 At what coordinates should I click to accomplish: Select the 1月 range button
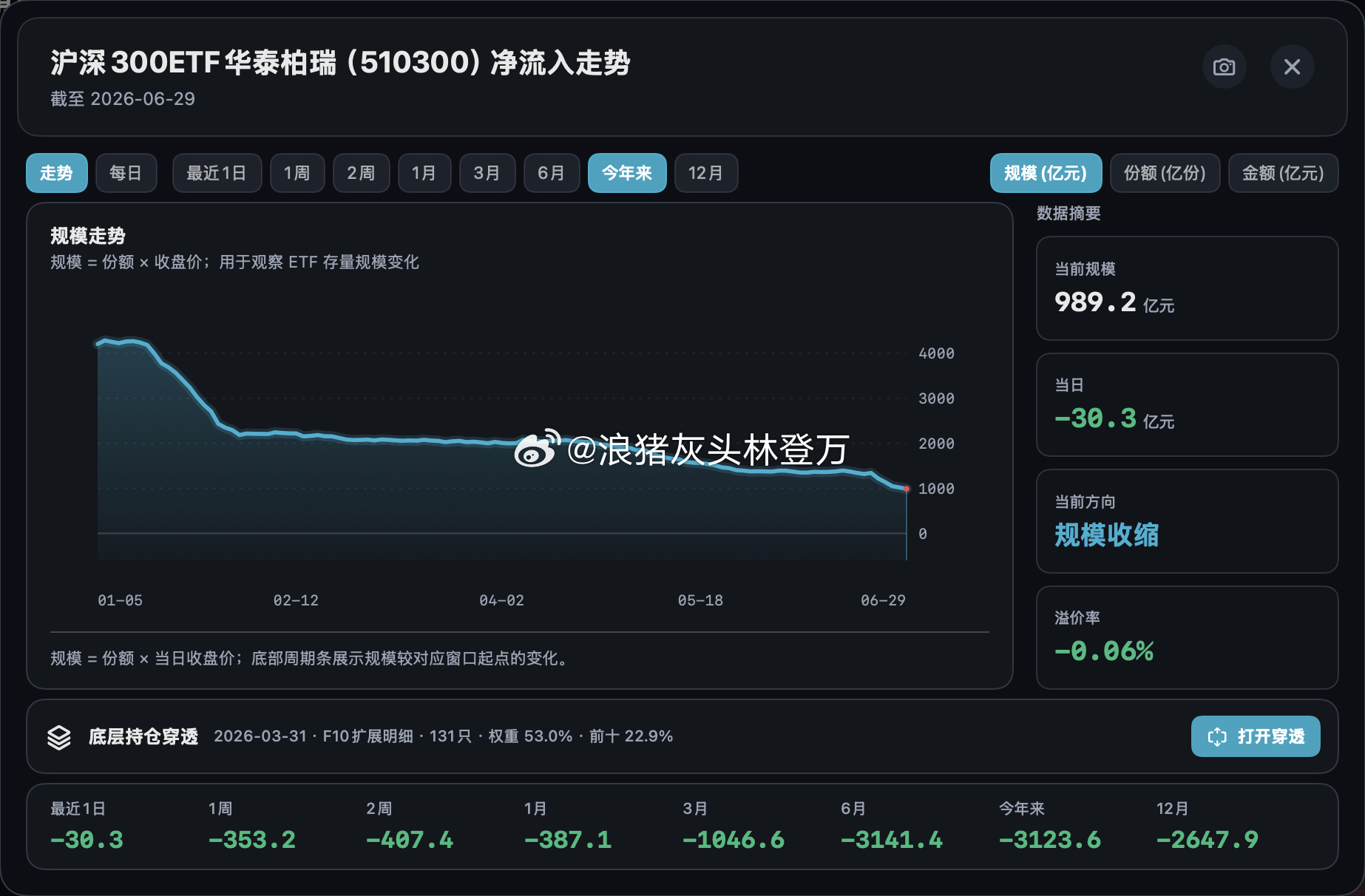424,173
